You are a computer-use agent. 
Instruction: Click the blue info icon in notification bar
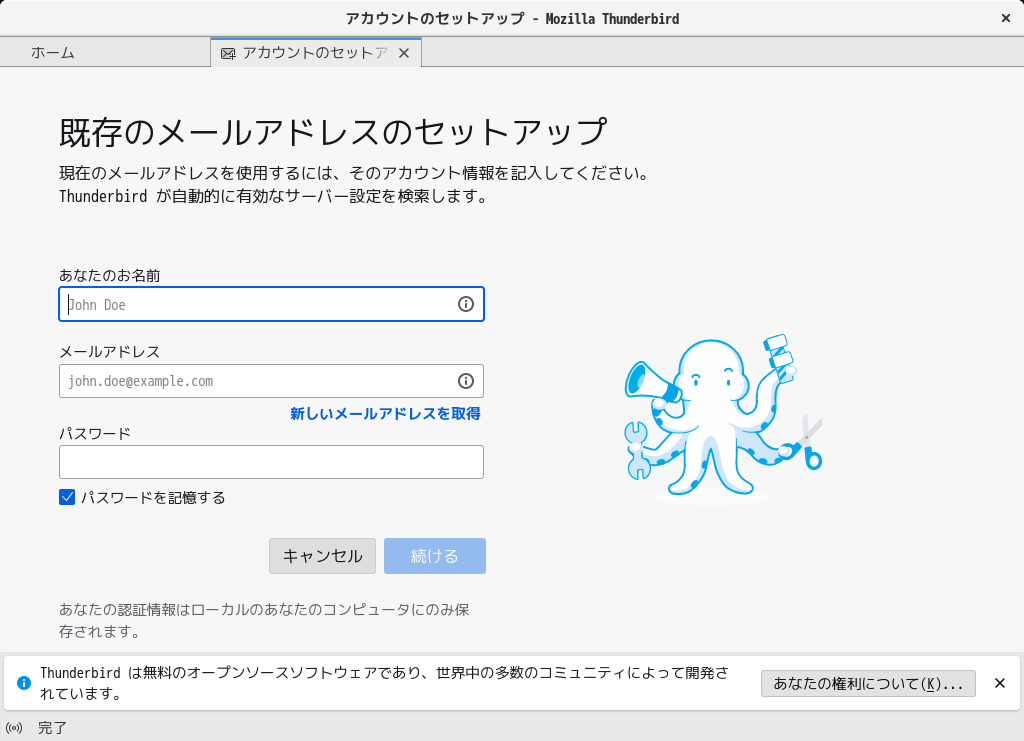pyautogui.click(x=24, y=683)
